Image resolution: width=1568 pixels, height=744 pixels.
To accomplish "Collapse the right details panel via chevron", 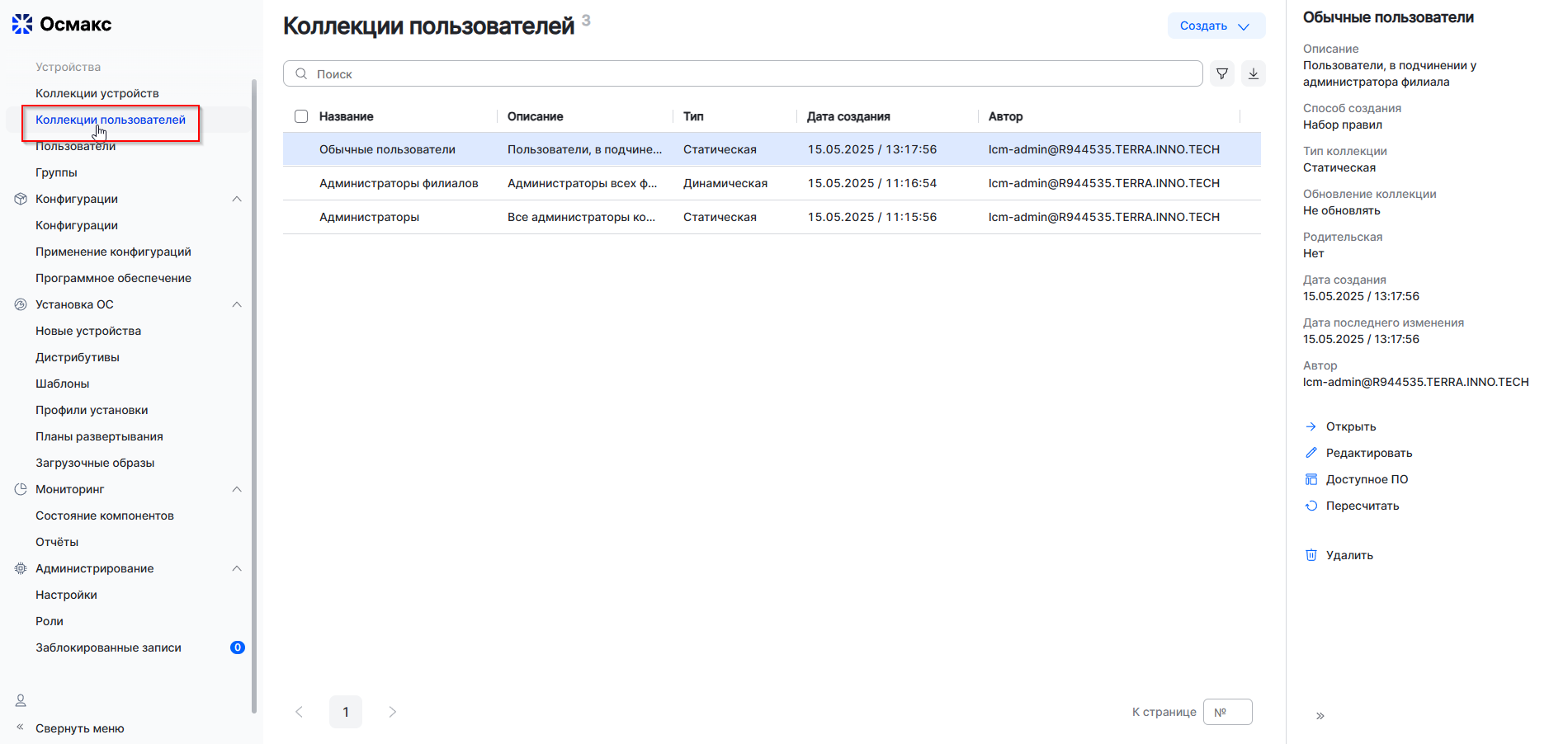I will coord(1320,715).
